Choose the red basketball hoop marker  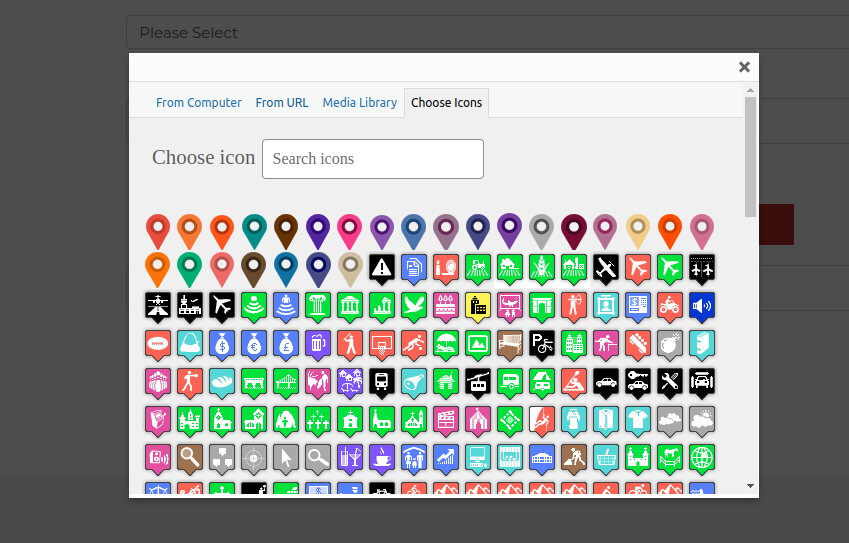coord(382,344)
